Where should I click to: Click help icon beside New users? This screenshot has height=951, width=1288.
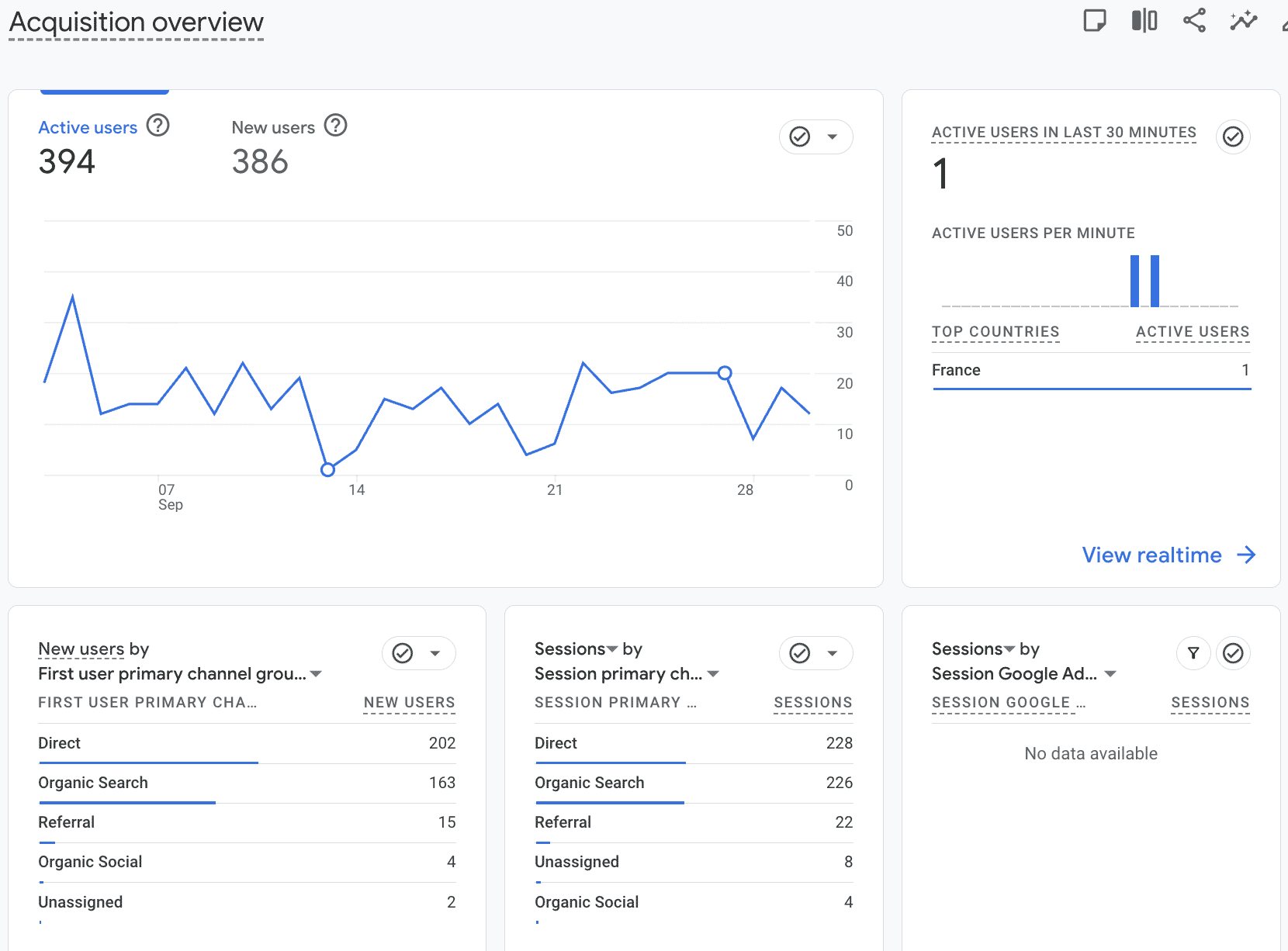pos(335,126)
